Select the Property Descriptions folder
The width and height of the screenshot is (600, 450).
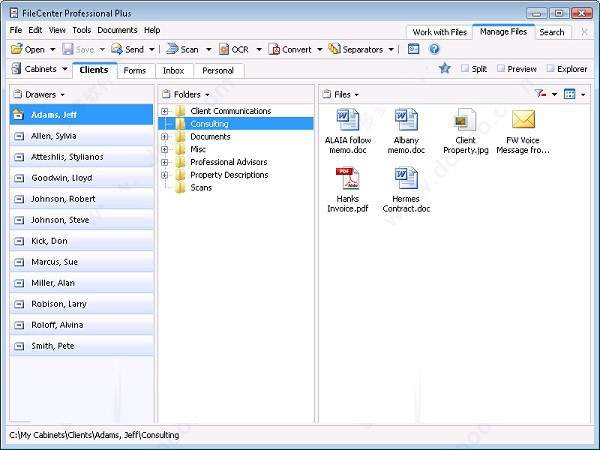coord(229,175)
